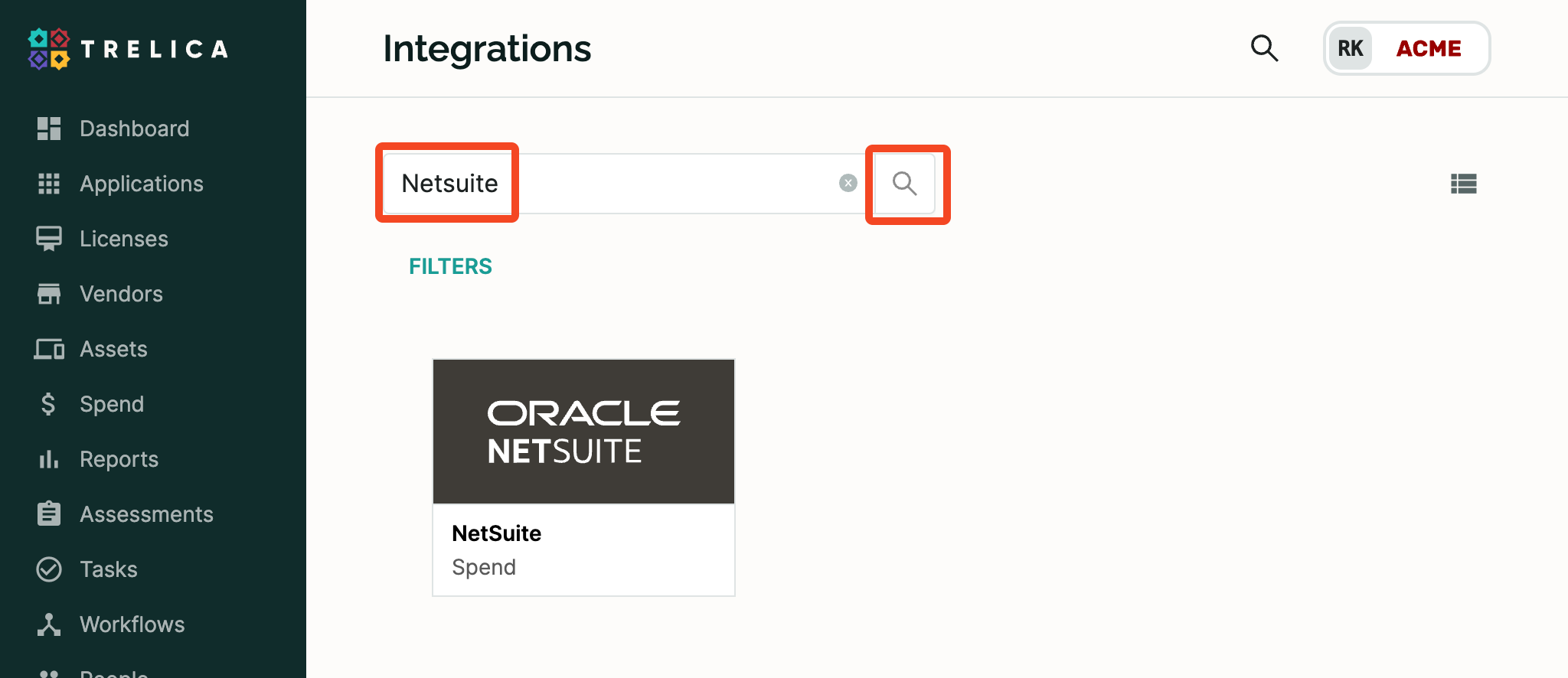Click the Licenses monitor icon

coord(48,238)
